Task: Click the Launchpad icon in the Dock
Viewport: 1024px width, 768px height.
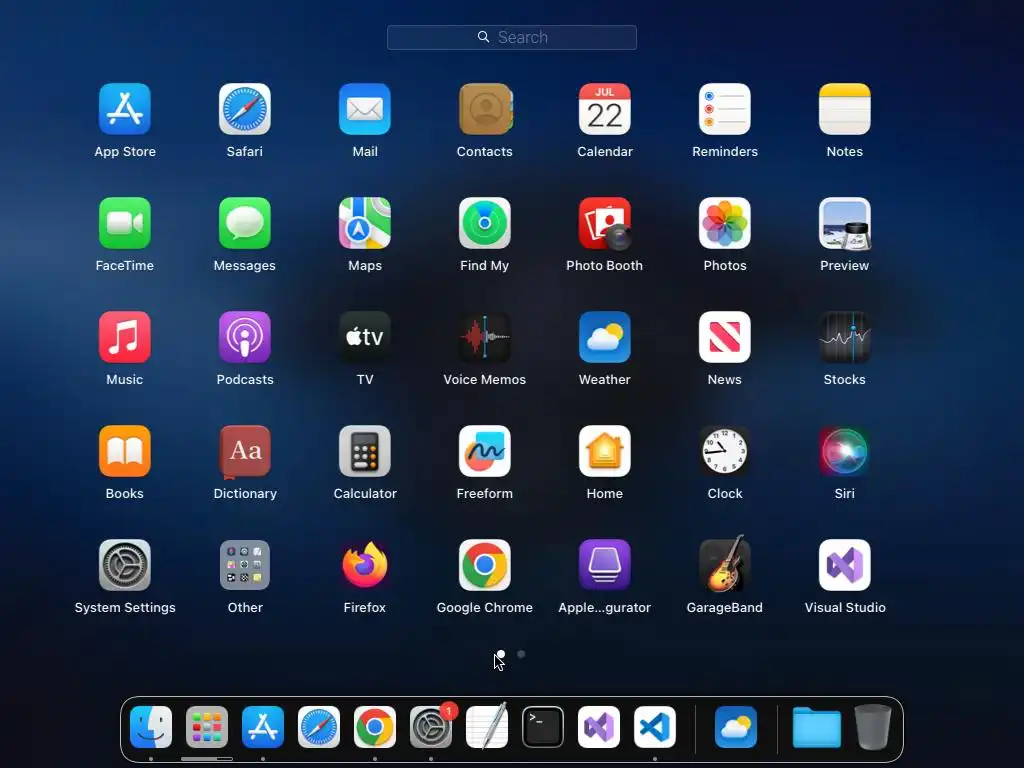Action: coord(207,727)
